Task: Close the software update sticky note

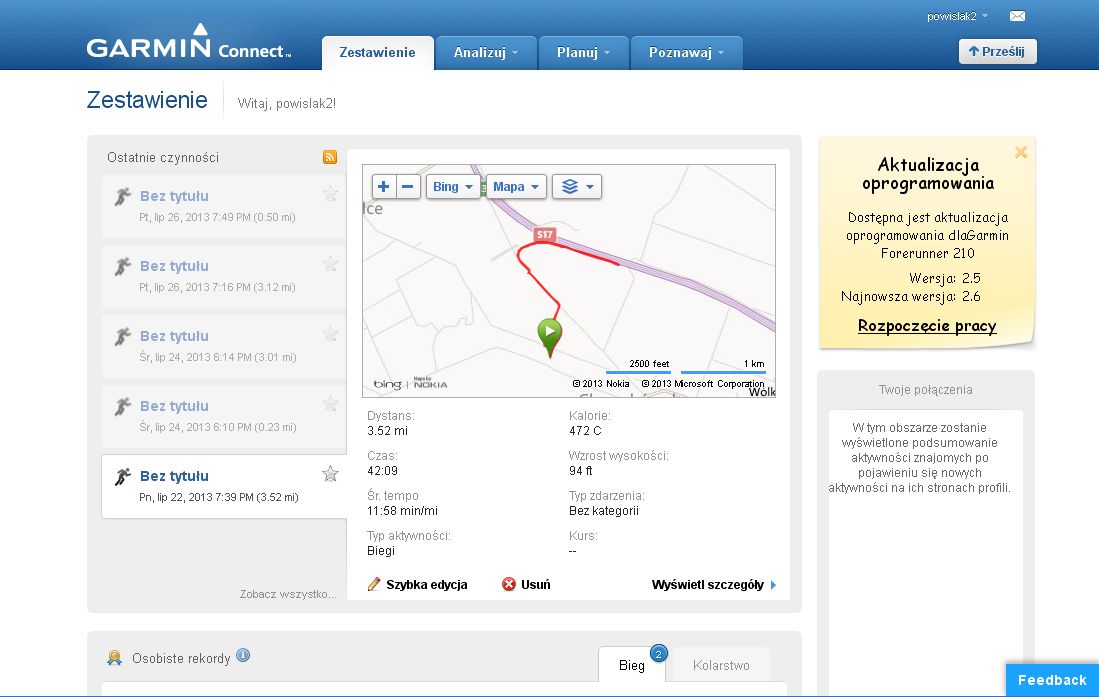Action: click(1021, 152)
